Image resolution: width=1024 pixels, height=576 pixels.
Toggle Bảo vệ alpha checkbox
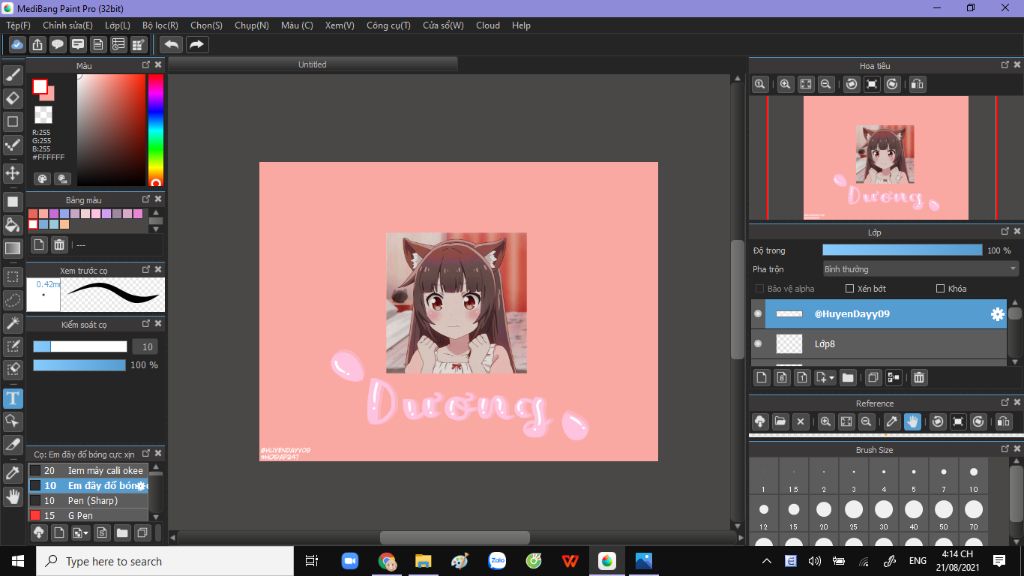point(759,289)
